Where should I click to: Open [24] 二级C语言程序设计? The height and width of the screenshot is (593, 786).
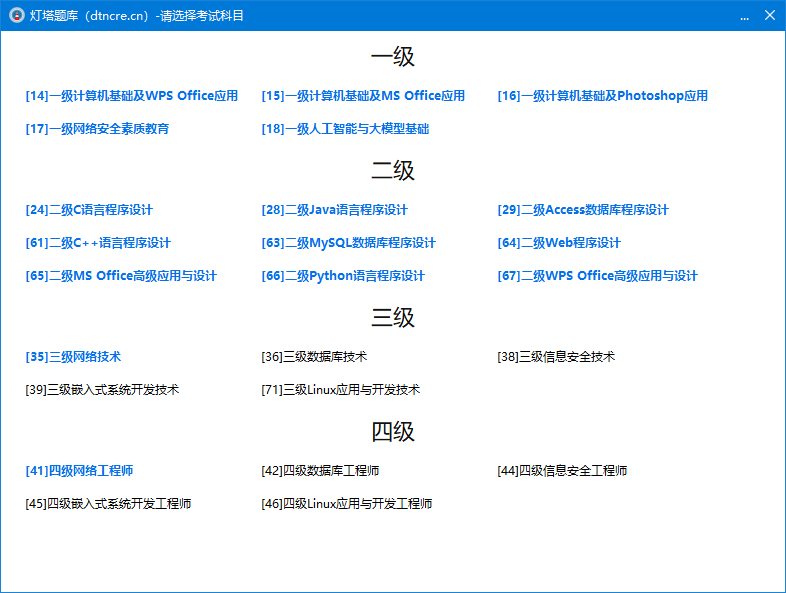coord(89,210)
